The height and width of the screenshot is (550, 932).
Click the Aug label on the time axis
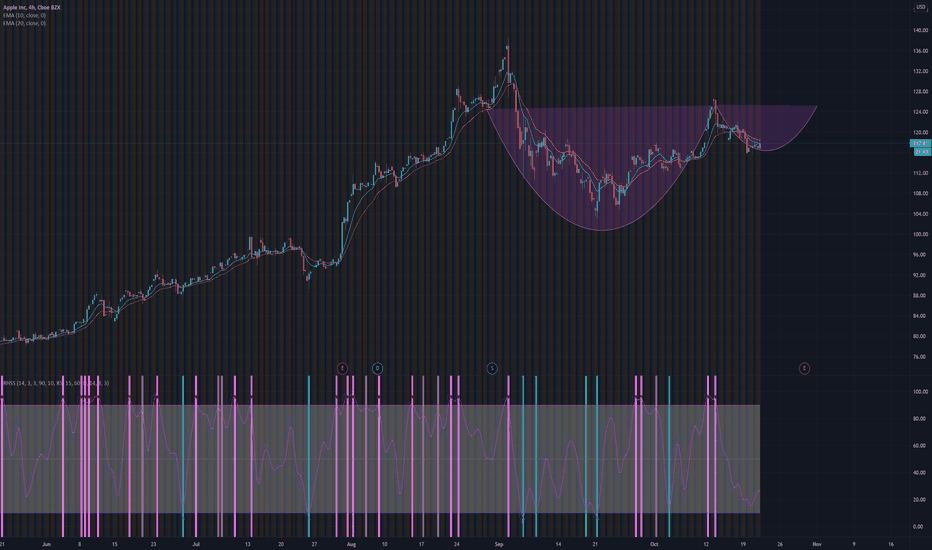coord(351,544)
